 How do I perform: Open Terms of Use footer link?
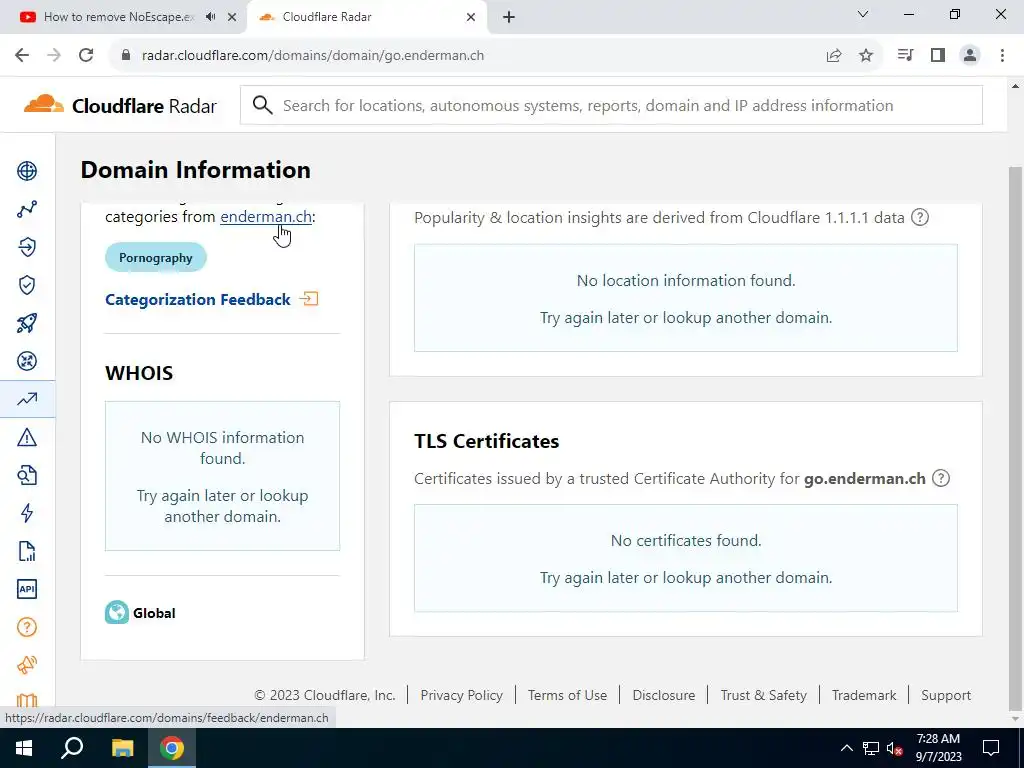pos(568,695)
